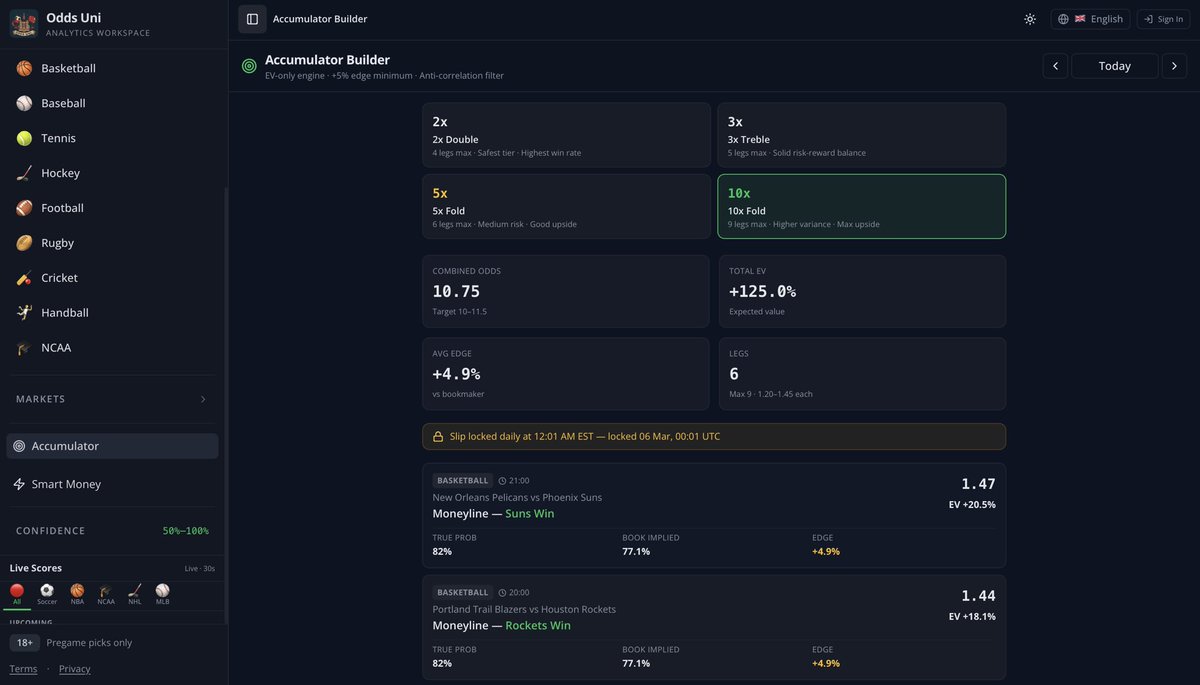This screenshot has height=685, width=1200.
Task: Go to previous day arrow
Action: (1055, 66)
